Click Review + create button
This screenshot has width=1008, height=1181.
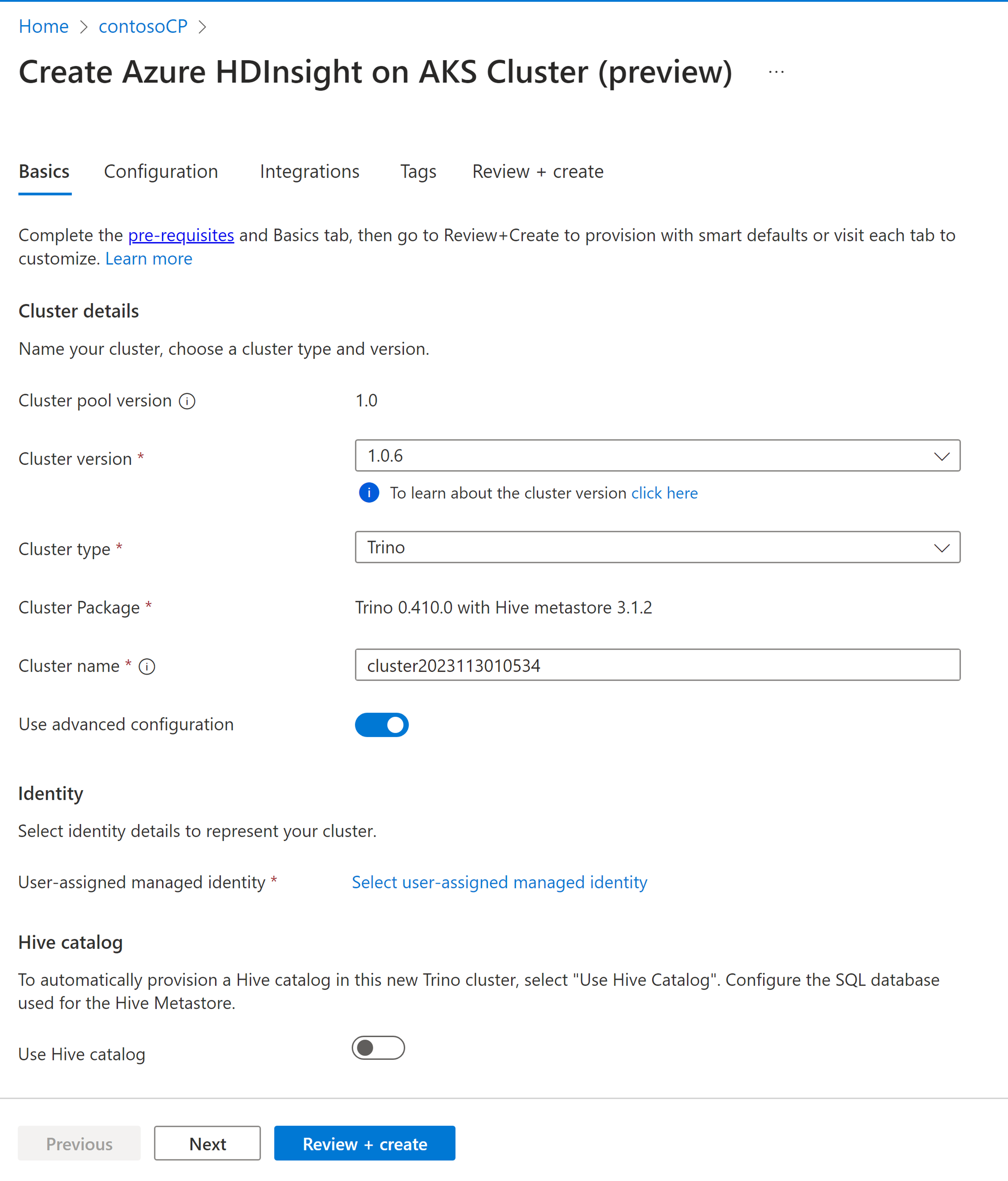click(x=365, y=1143)
